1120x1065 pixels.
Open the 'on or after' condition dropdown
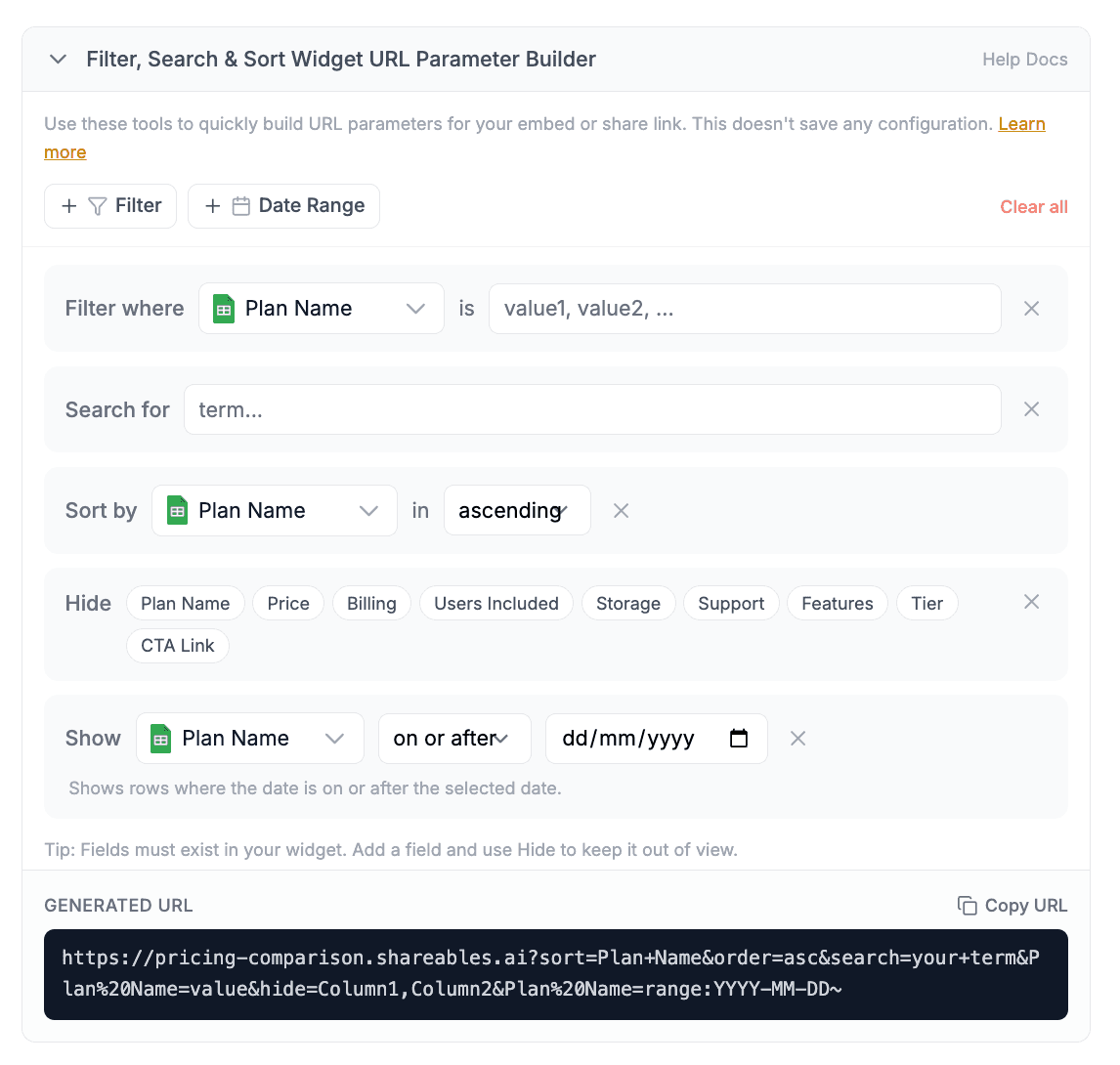(454, 738)
